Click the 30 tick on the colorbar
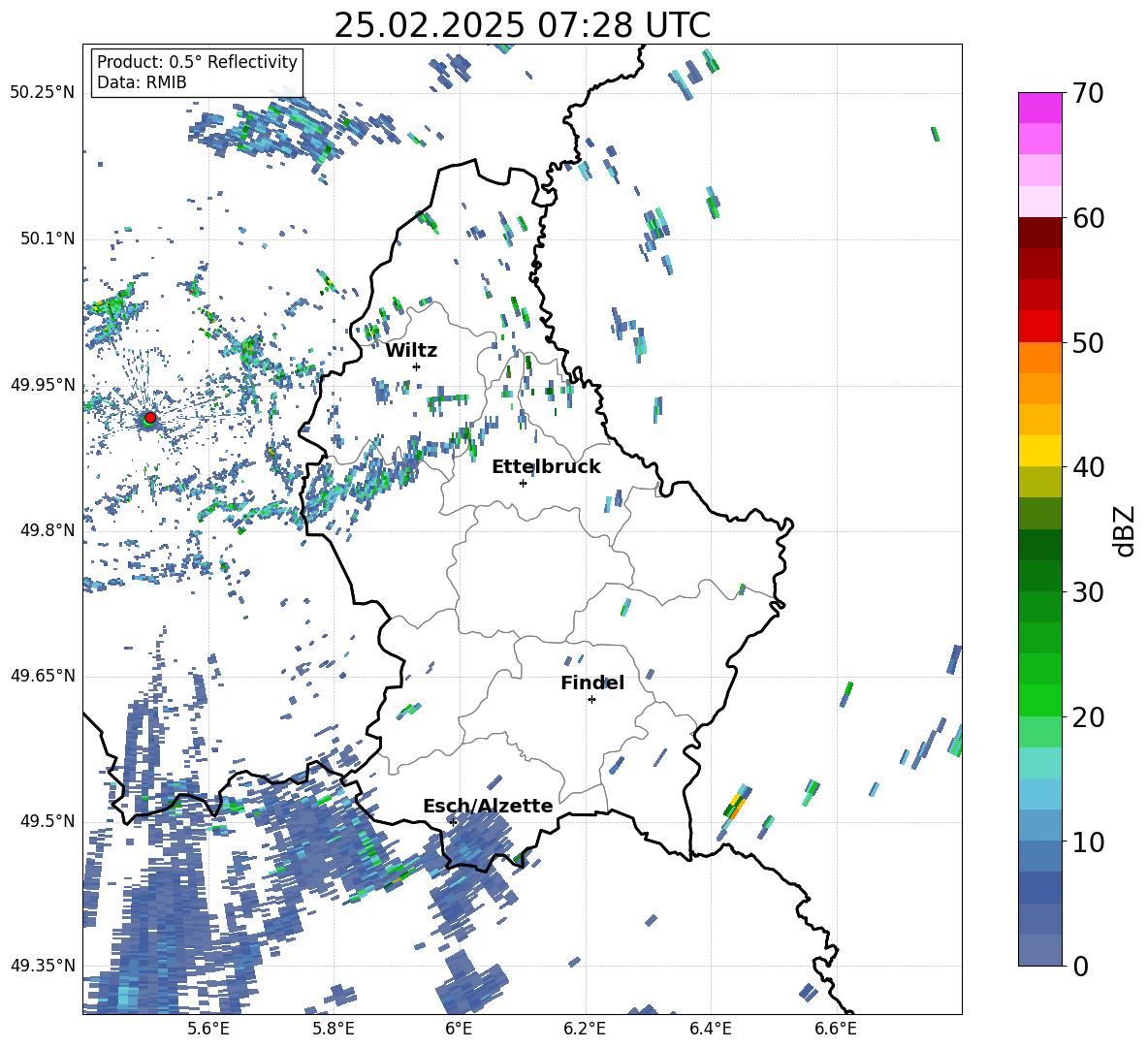 coord(1088,592)
